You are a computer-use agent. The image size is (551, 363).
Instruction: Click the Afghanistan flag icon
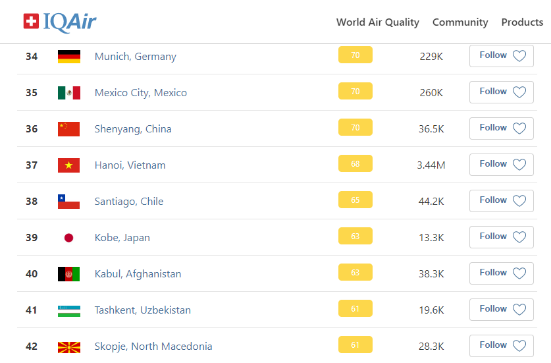(x=69, y=274)
